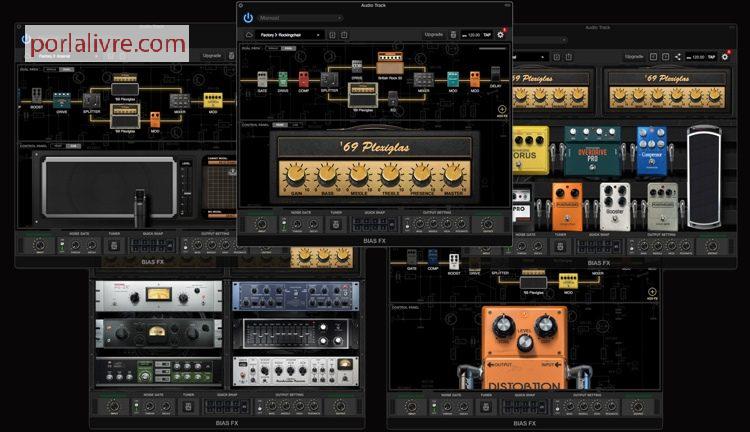The width and height of the screenshot is (750, 432).
Task: Toggle Noise Gate switch in top-left window
Action: 62,245
